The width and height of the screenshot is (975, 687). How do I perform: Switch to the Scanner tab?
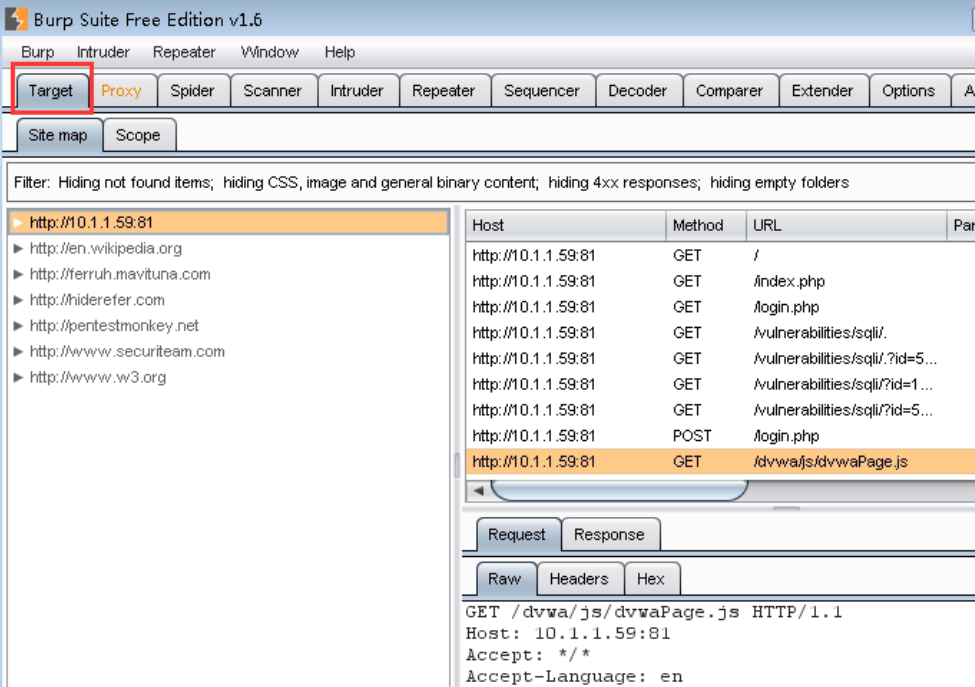coord(272,91)
